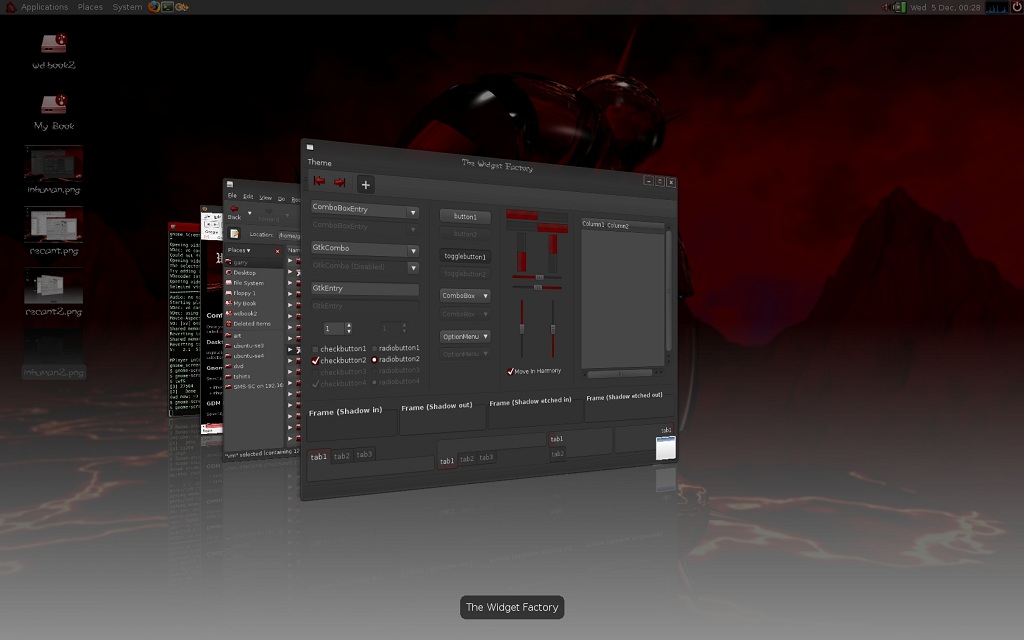Launch Firefox from the top panel
1024x640 pixels.
click(153, 7)
